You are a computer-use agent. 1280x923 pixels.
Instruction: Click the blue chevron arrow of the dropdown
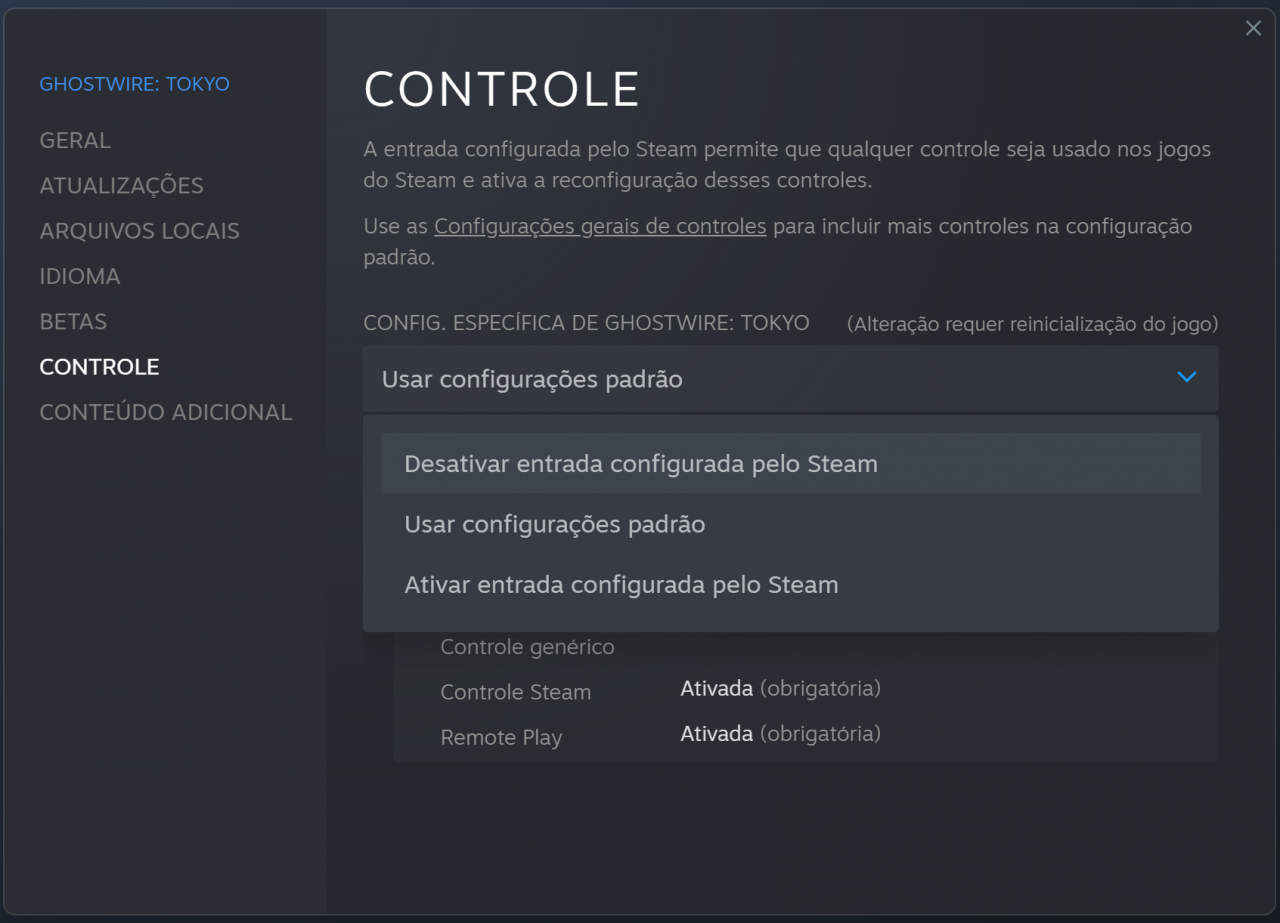1187,378
